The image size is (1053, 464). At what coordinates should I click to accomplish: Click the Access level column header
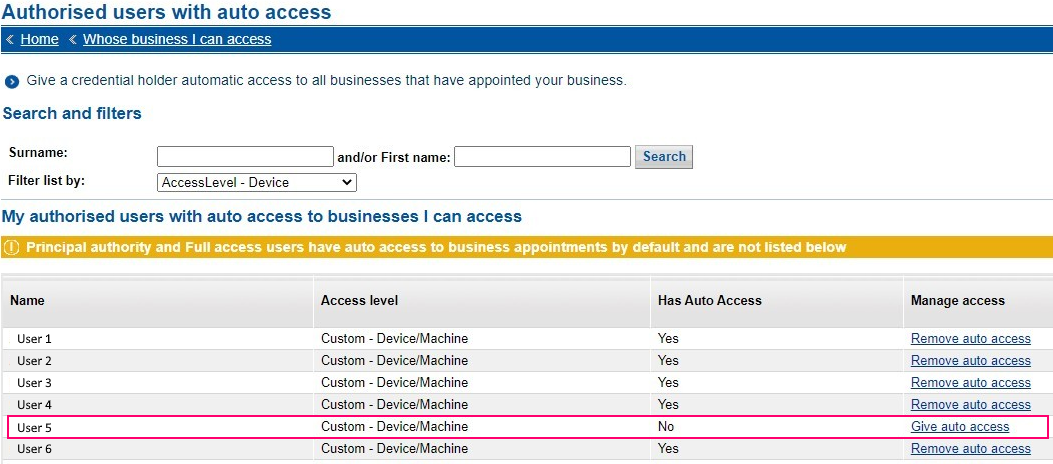pos(359,300)
